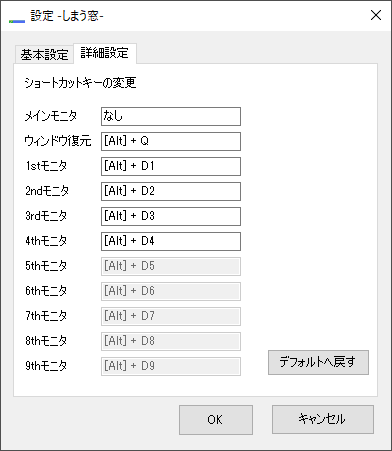392x451 pixels.
Task: Click the メインモニタ shortcut field
Action: (171, 116)
